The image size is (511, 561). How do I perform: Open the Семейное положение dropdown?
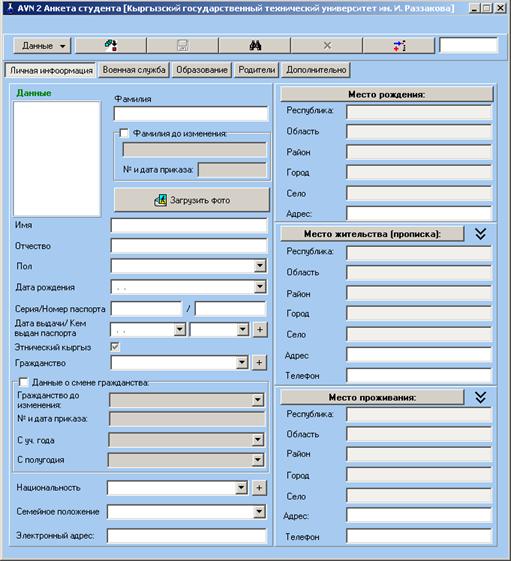pyautogui.click(x=259, y=512)
